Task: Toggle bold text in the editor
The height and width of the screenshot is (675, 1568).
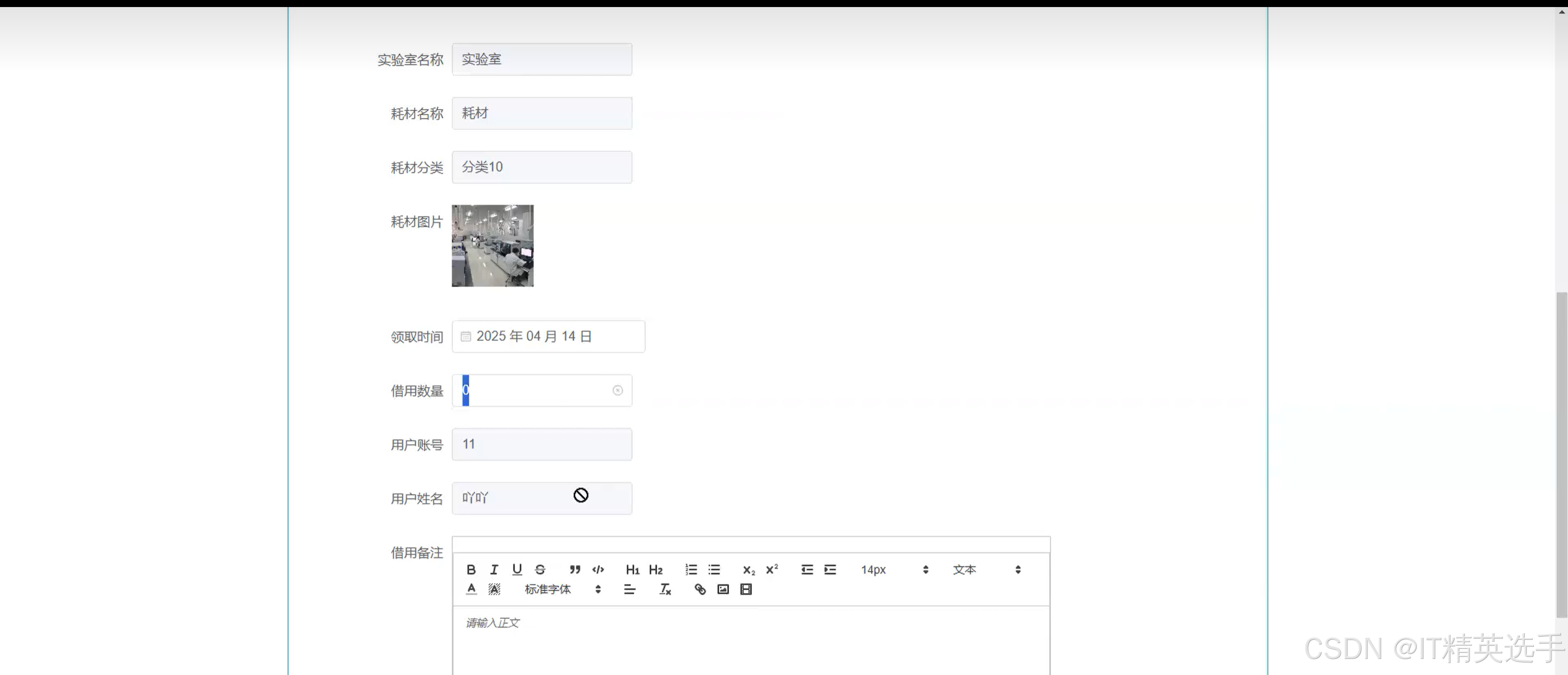Action: click(471, 570)
